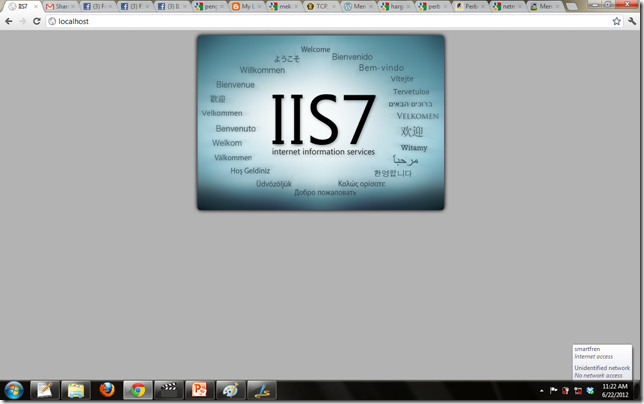The image size is (644, 404).
Task: Launch Firefox from the taskbar
Action: [107, 390]
